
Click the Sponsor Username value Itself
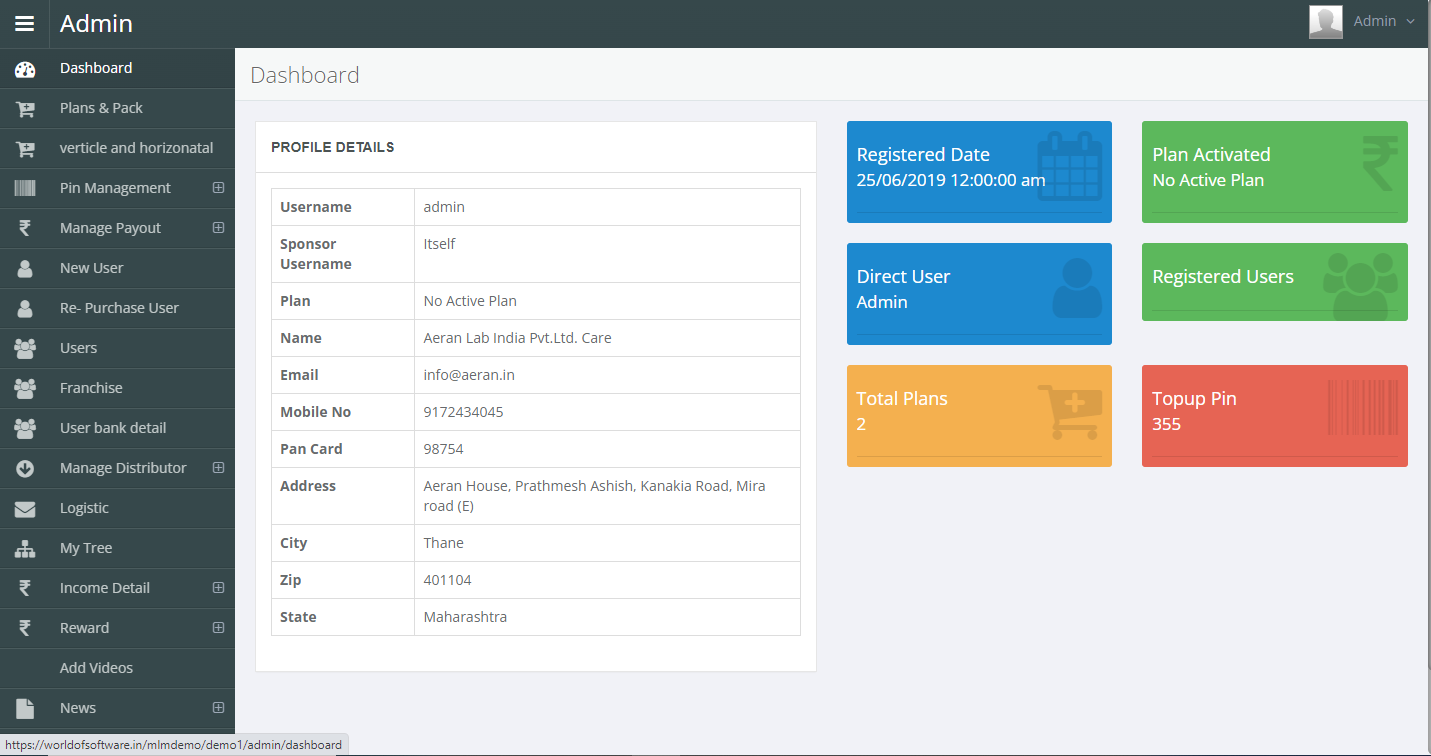click(x=439, y=244)
